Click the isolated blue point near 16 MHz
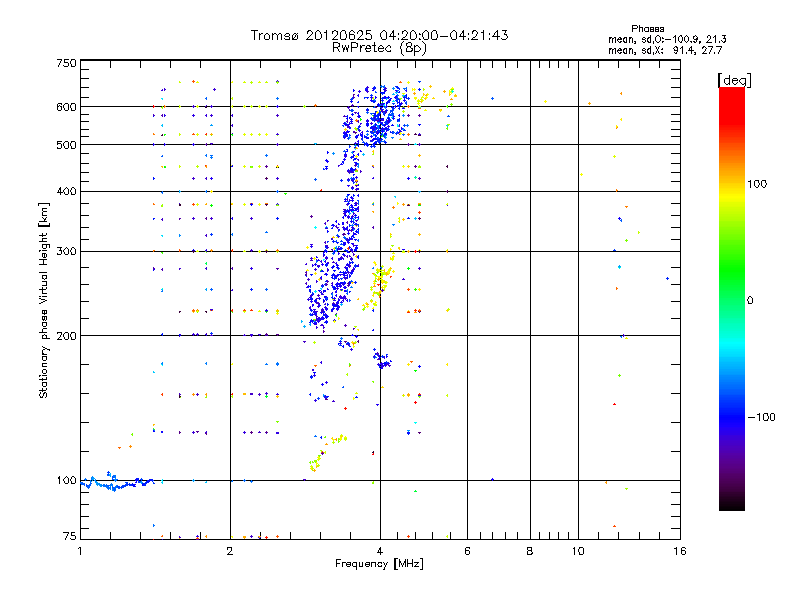This screenshot has width=800, height=600. [667, 279]
